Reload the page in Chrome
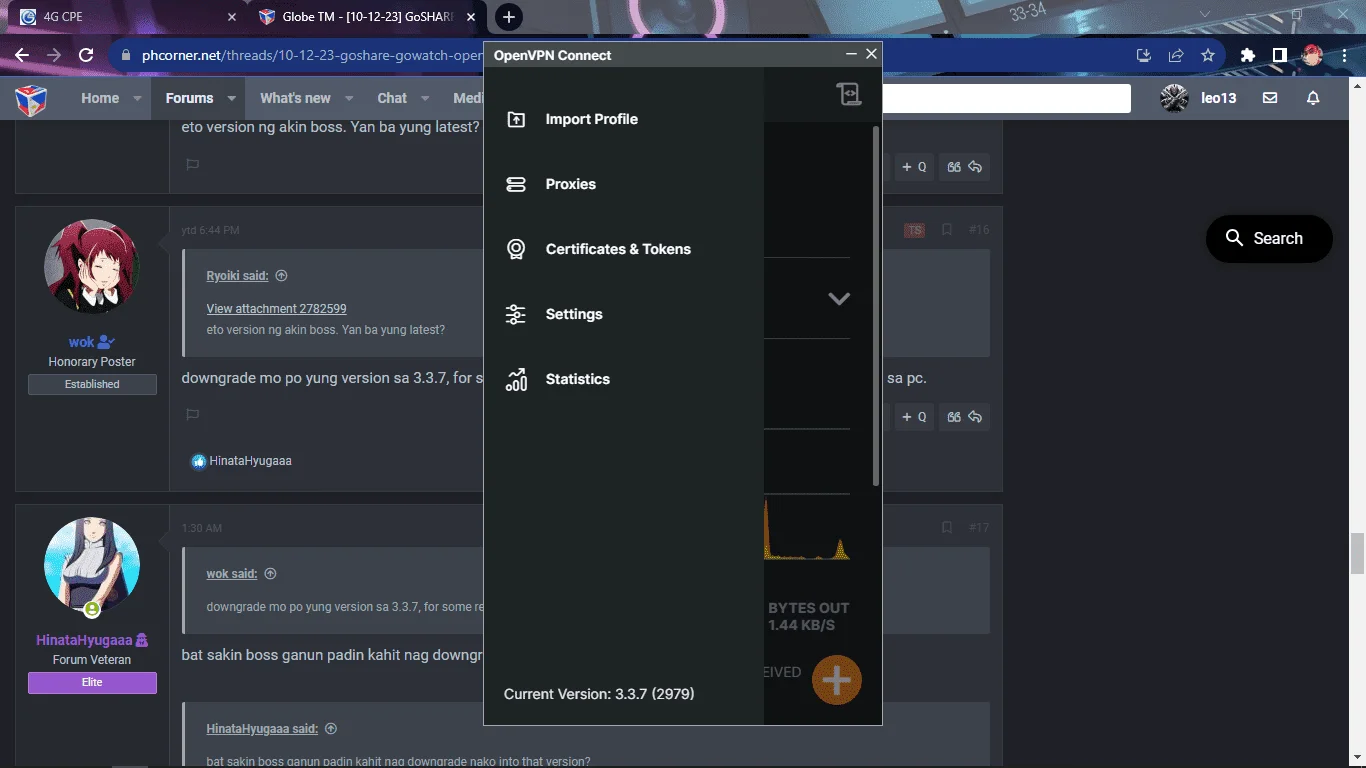This screenshot has height=768, width=1366. click(x=86, y=55)
